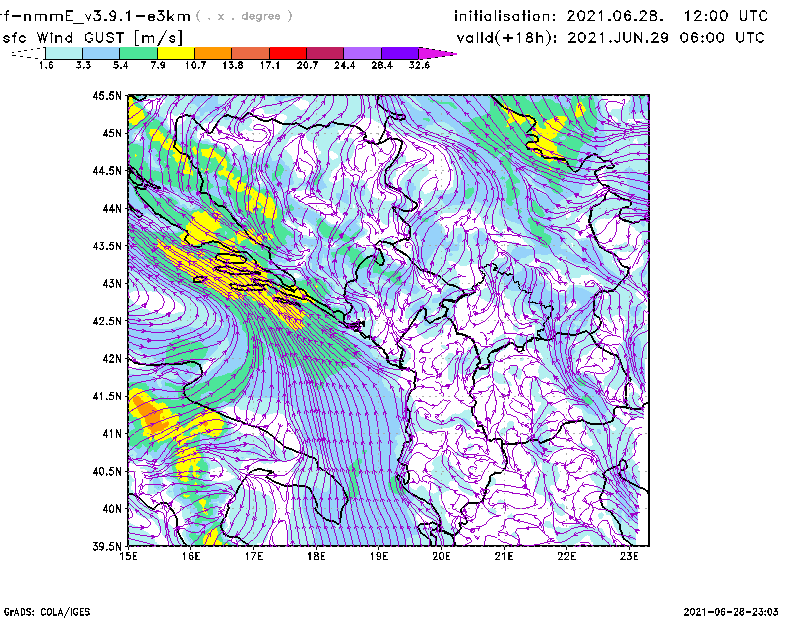The height and width of the screenshot is (618, 800).
Task: Click the dashed white legend start arrow
Action: tap(28, 53)
